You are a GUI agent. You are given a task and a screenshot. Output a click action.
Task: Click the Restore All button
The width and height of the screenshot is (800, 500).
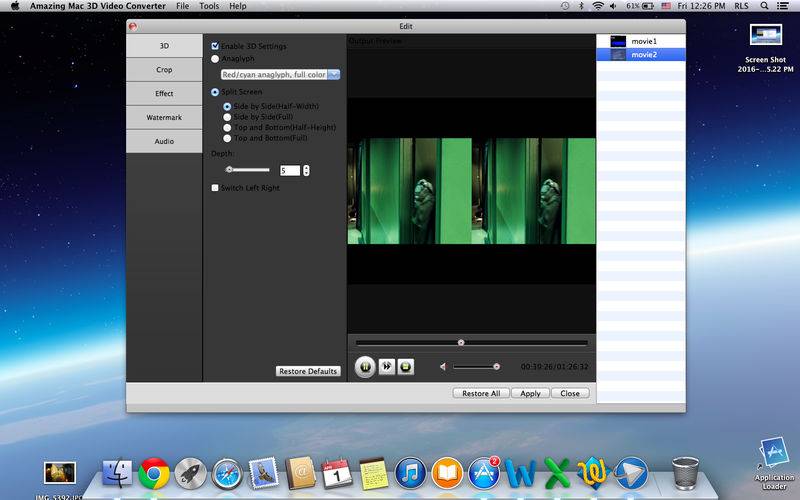pyautogui.click(x=481, y=393)
